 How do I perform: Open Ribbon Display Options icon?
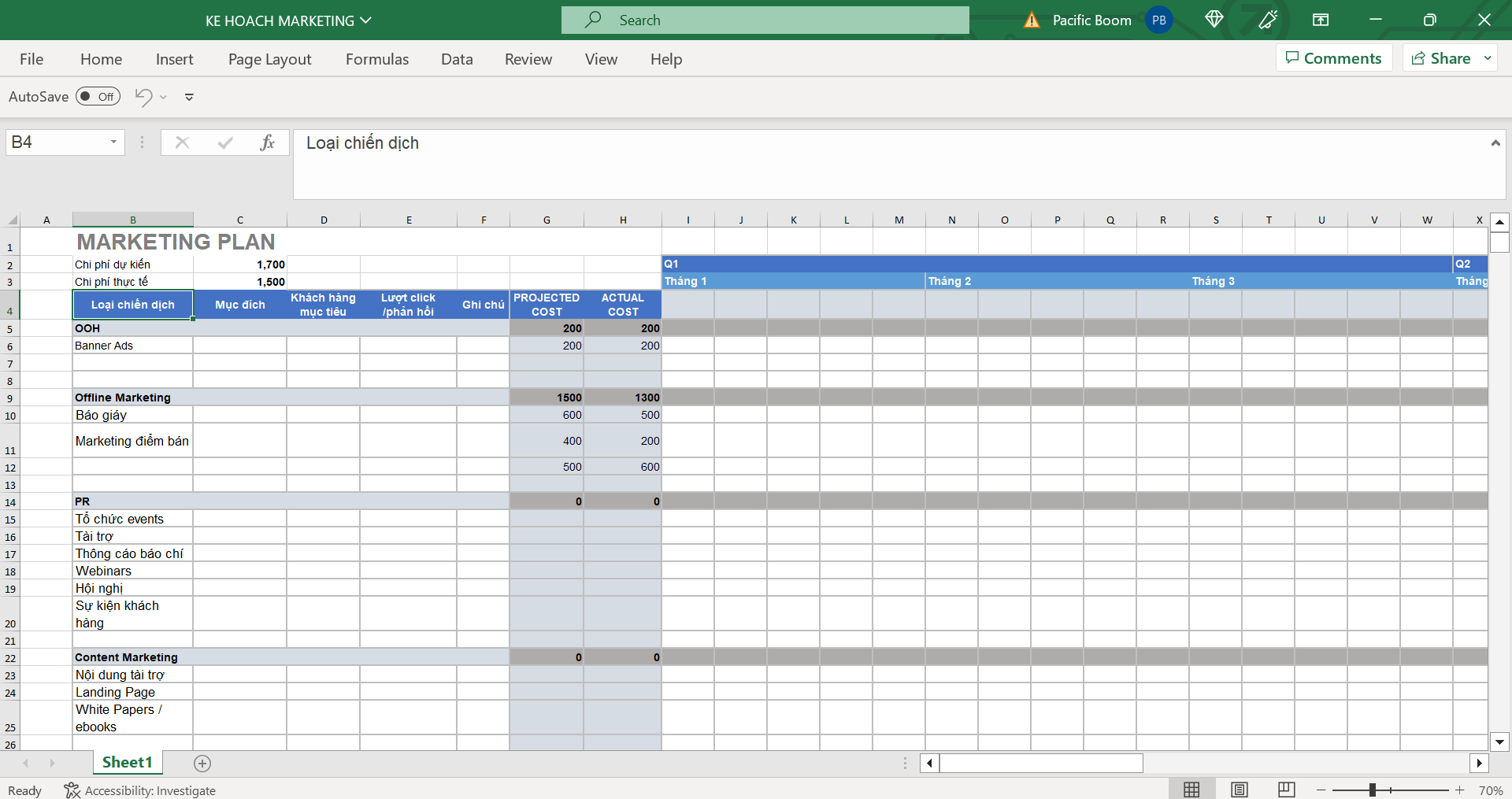click(1321, 20)
